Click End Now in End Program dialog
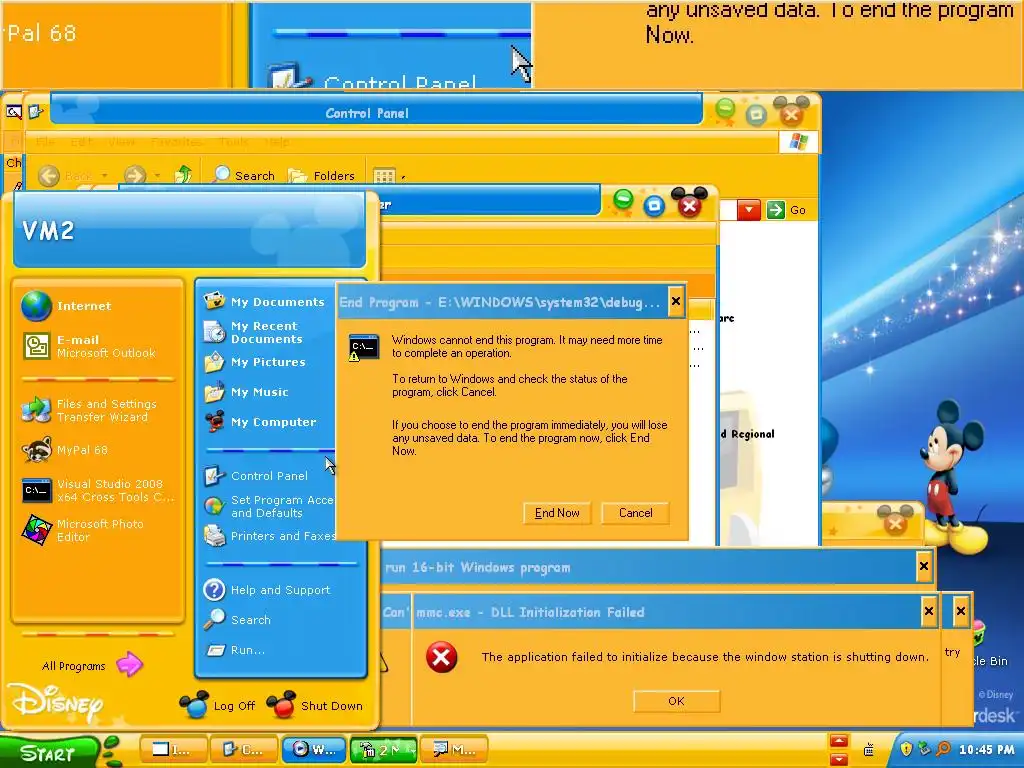 coord(556,513)
